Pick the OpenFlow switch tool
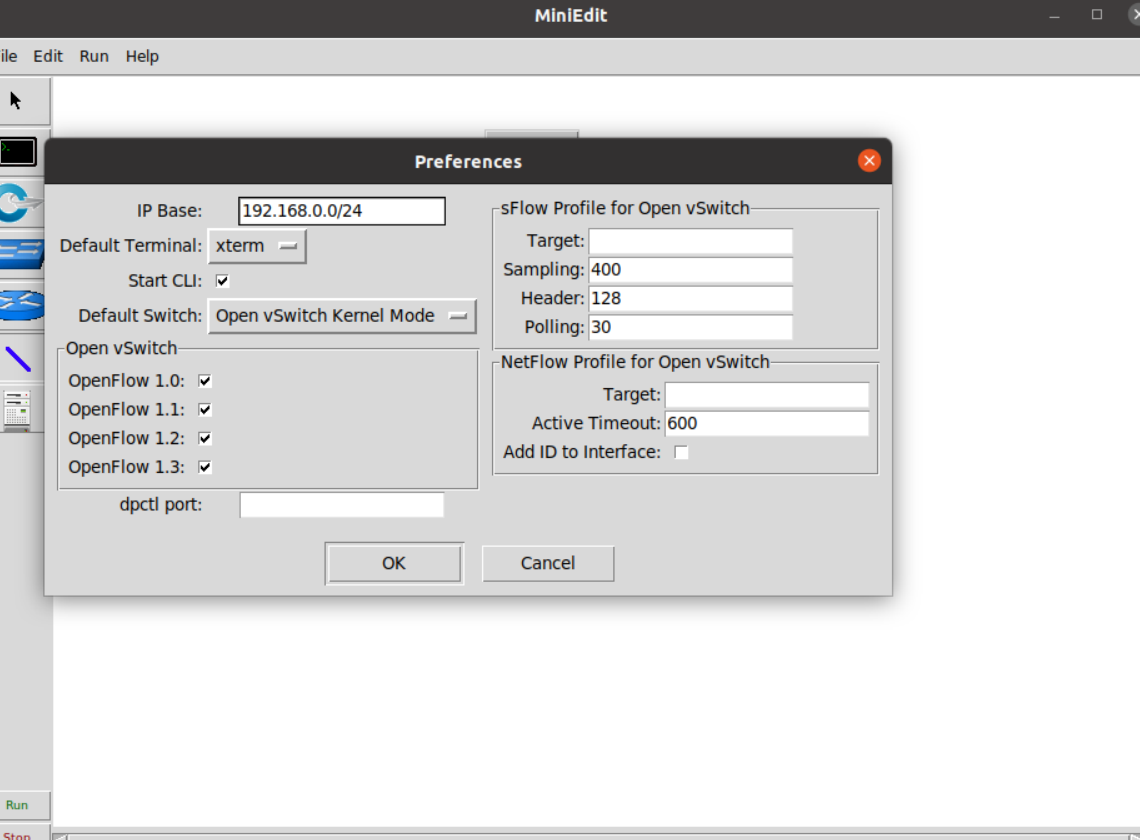This screenshot has height=840, width=1140. click(20, 203)
